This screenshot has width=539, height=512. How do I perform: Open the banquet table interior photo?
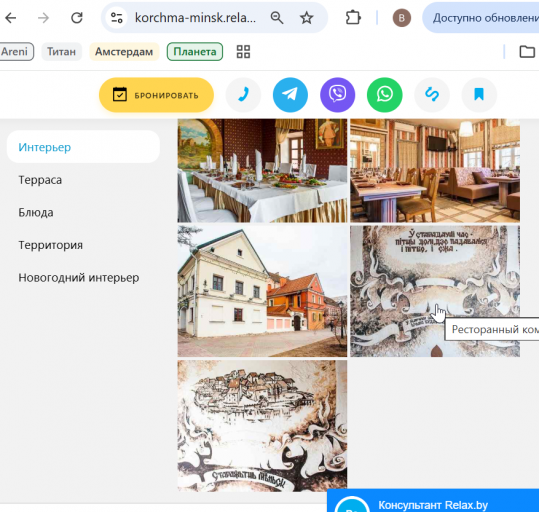point(262,171)
